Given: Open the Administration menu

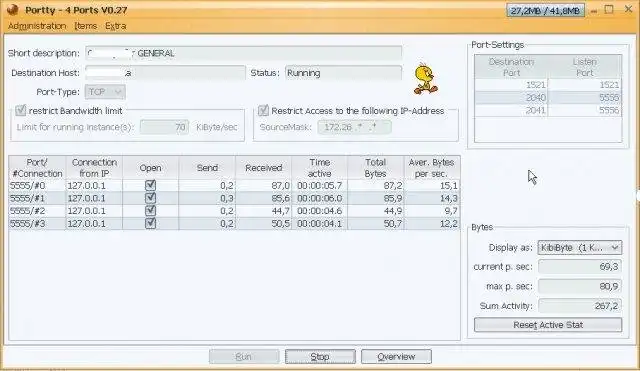Looking at the screenshot, I should pos(37,26).
